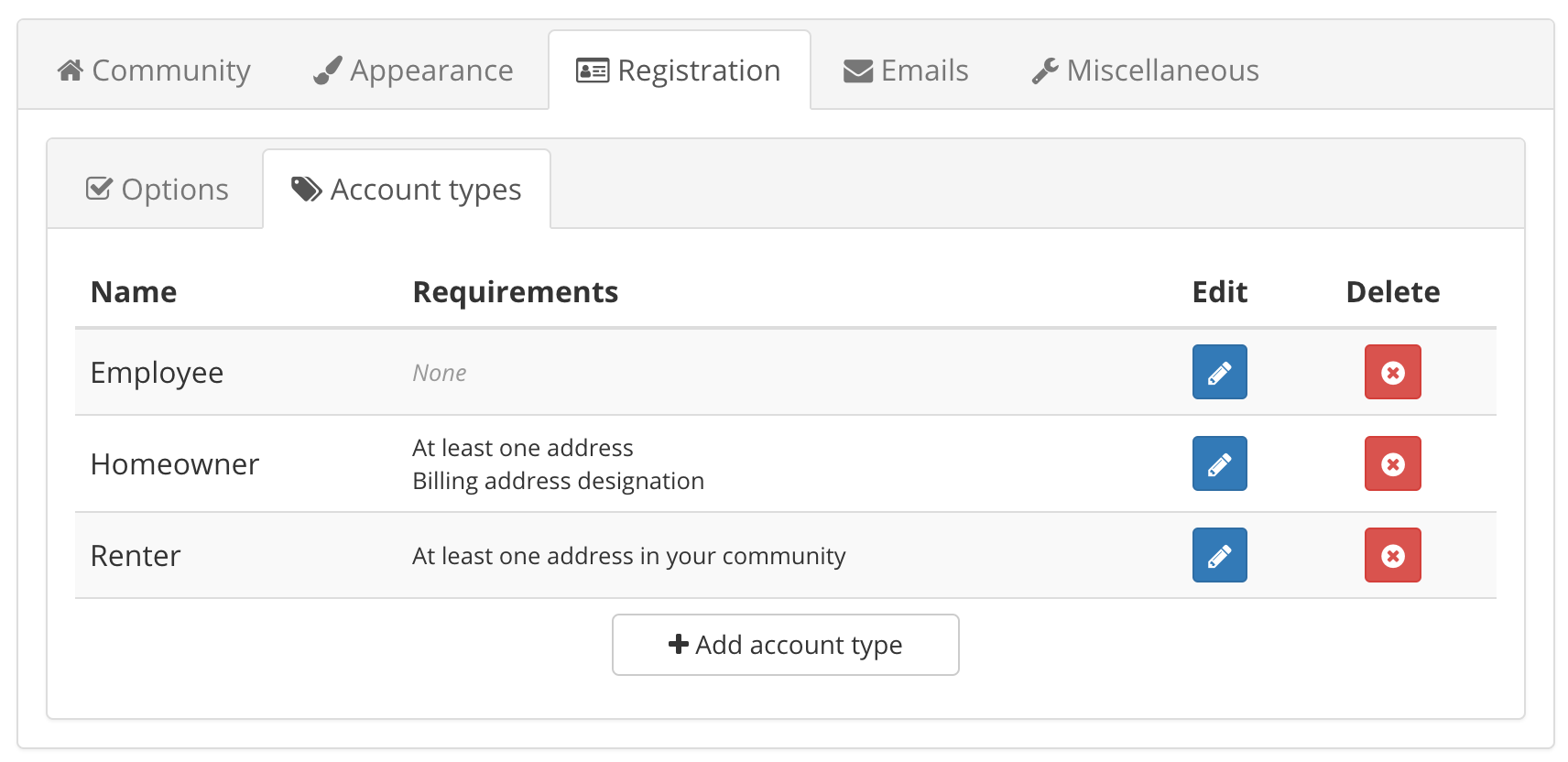The height and width of the screenshot is (762, 1568).
Task: Switch to the Appearance tab
Action: coord(413,71)
